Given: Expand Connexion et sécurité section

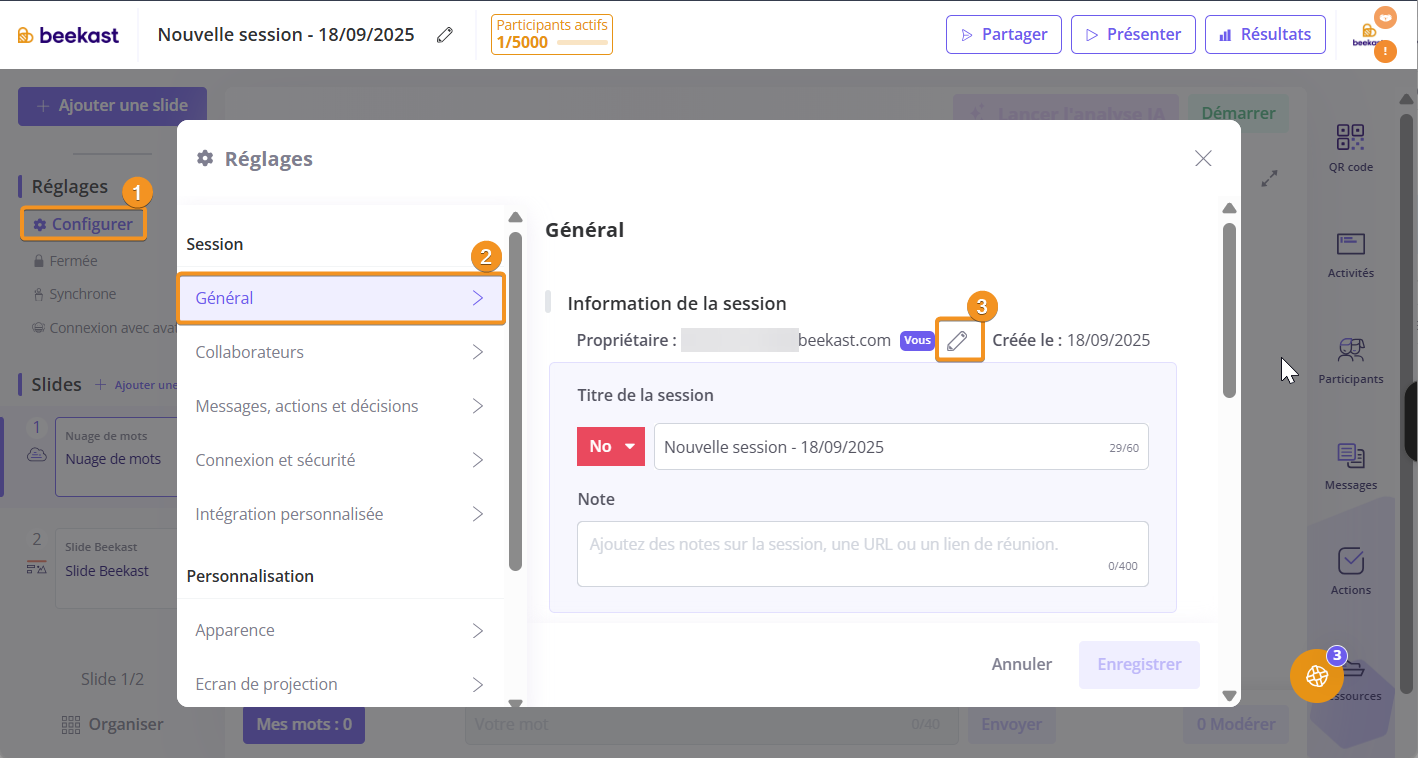Looking at the screenshot, I should [340, 460].
